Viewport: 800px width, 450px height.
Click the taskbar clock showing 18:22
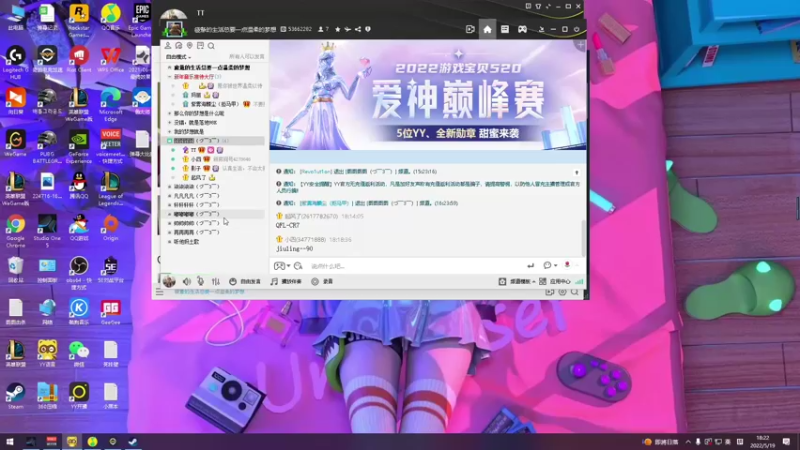(762, 441)
